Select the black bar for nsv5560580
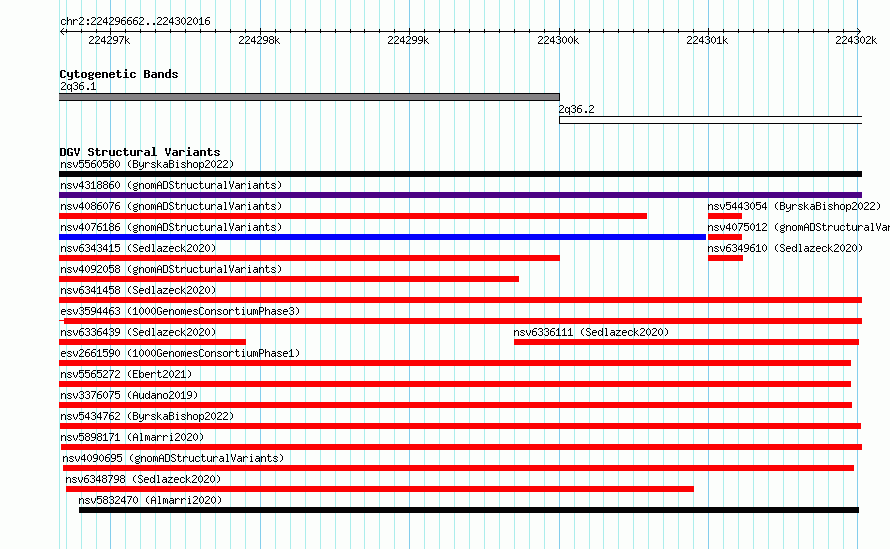This screenshot has width=890, height=549. coord(460,174)
